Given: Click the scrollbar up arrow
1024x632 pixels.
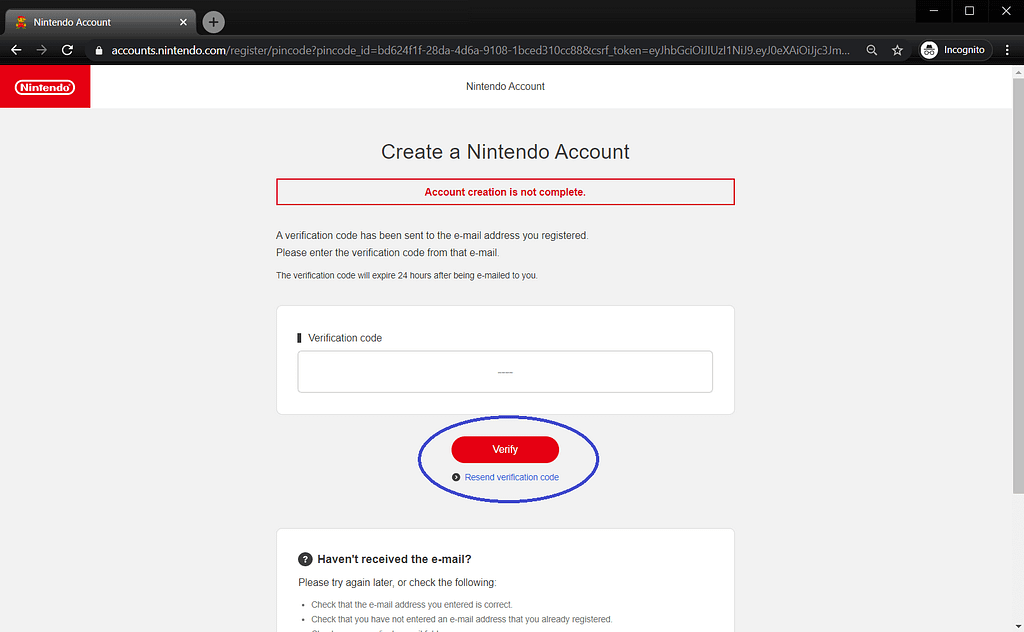Looking at the screenshot, I should [1018, 72].
